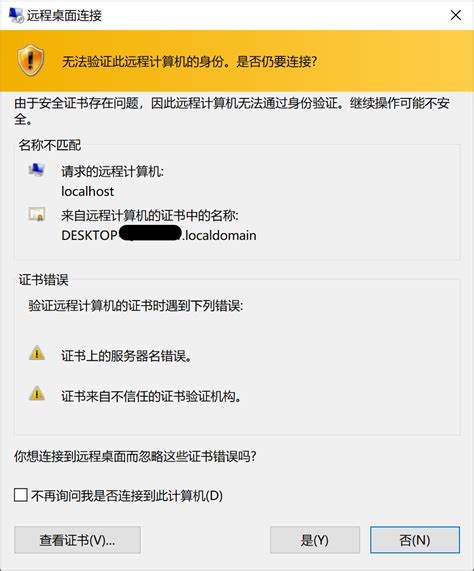Open certificate details with 查看证书(V)...

click(78, 540)
